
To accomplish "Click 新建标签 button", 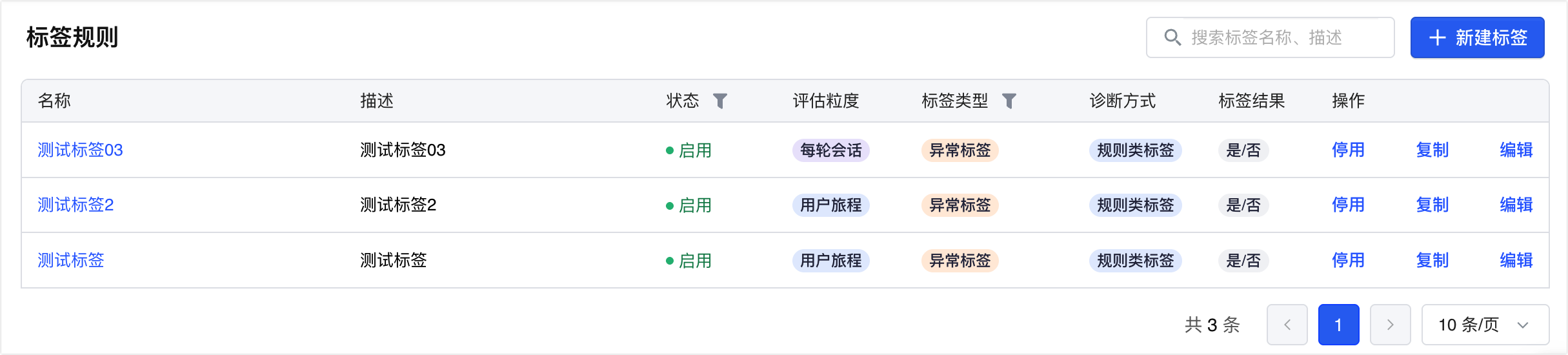I will [x=1477, y=37].
